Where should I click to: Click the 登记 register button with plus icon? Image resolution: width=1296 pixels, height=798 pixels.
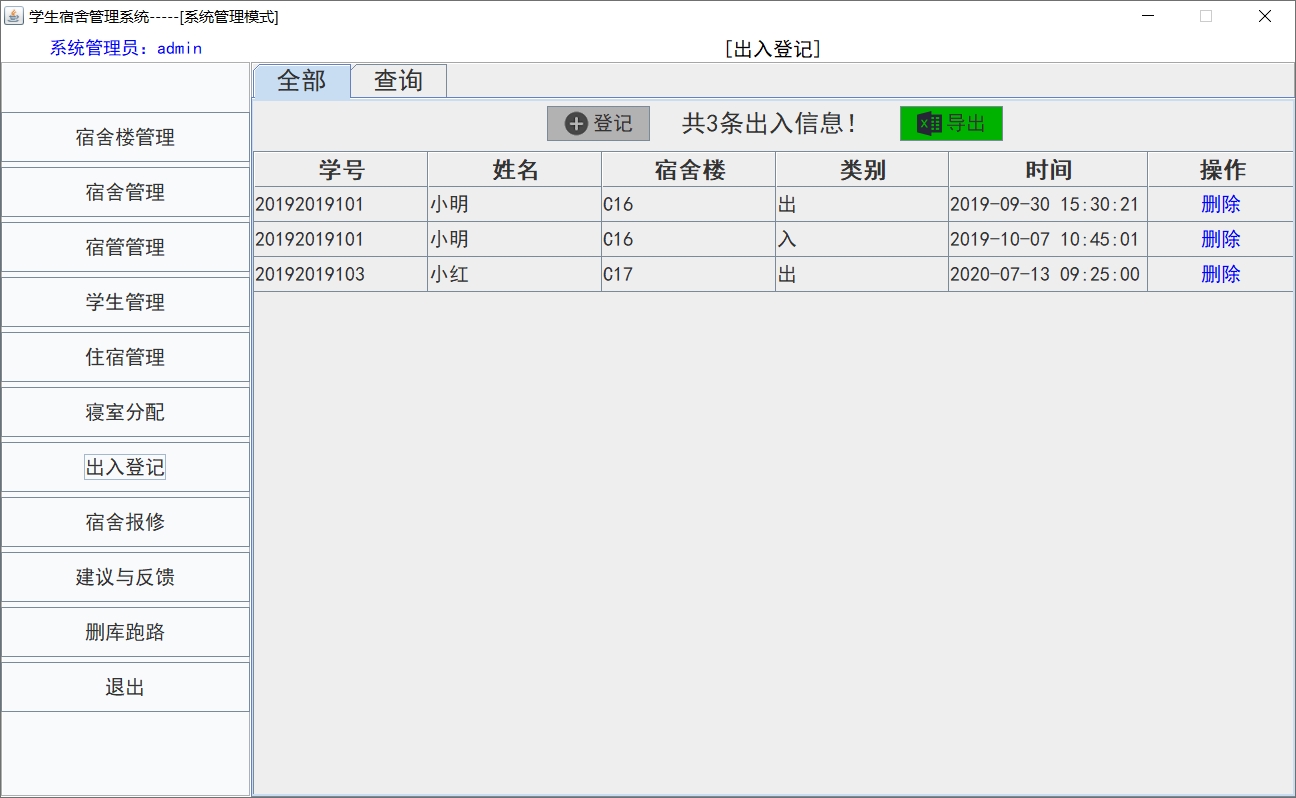point(598,123)
